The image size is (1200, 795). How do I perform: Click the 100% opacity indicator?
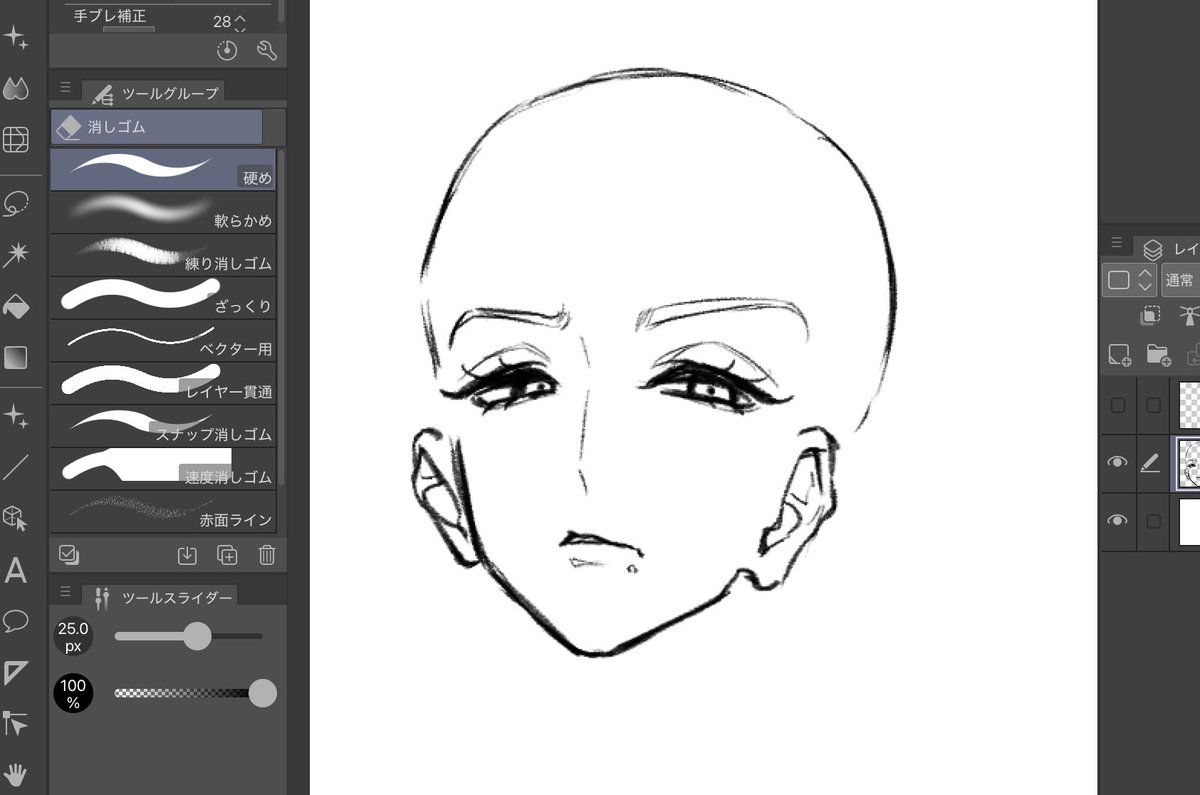(73, 694)
